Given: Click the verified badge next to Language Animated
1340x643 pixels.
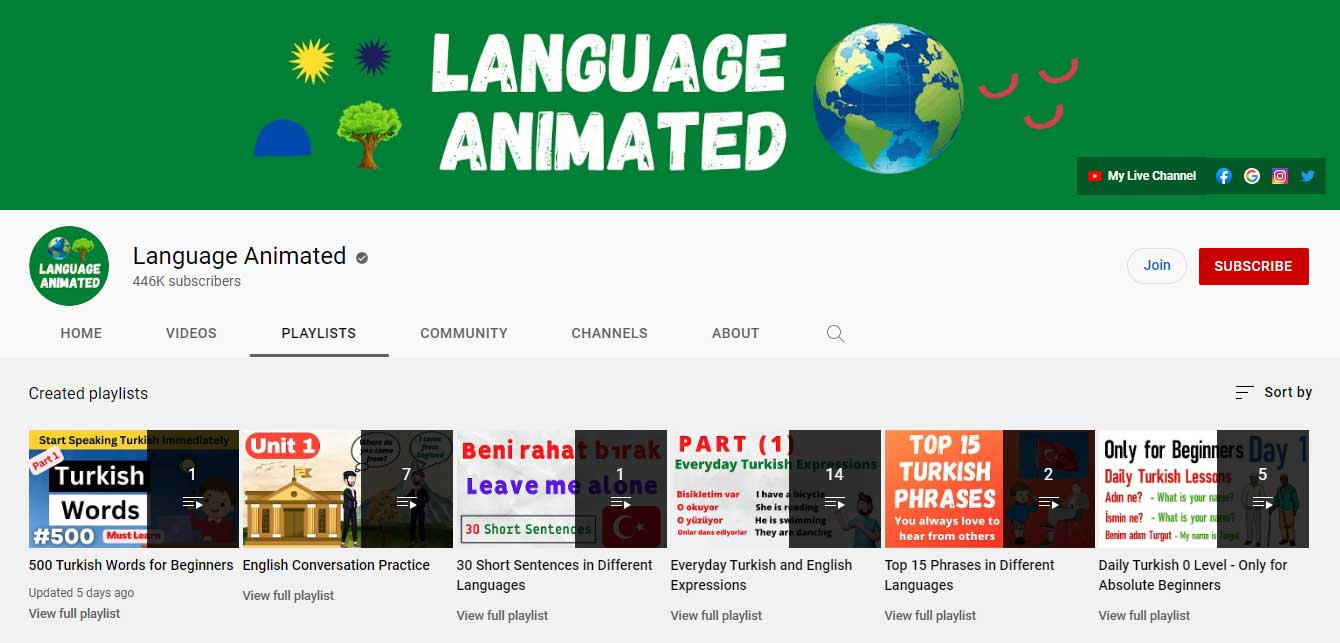Looking at the screenshot, I should pos(362,258).
